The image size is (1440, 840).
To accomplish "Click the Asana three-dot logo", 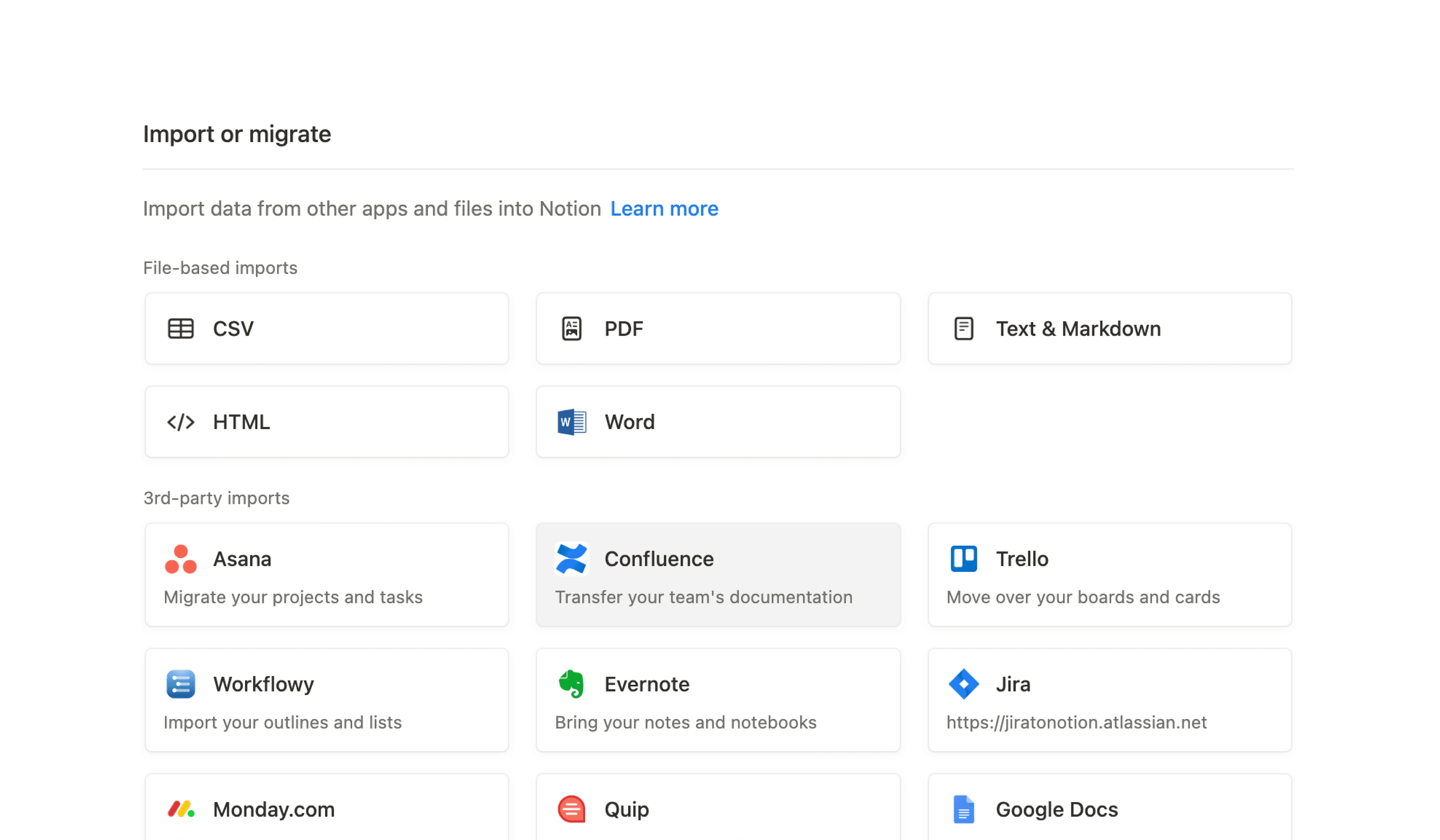I will (x=181, y=559).
